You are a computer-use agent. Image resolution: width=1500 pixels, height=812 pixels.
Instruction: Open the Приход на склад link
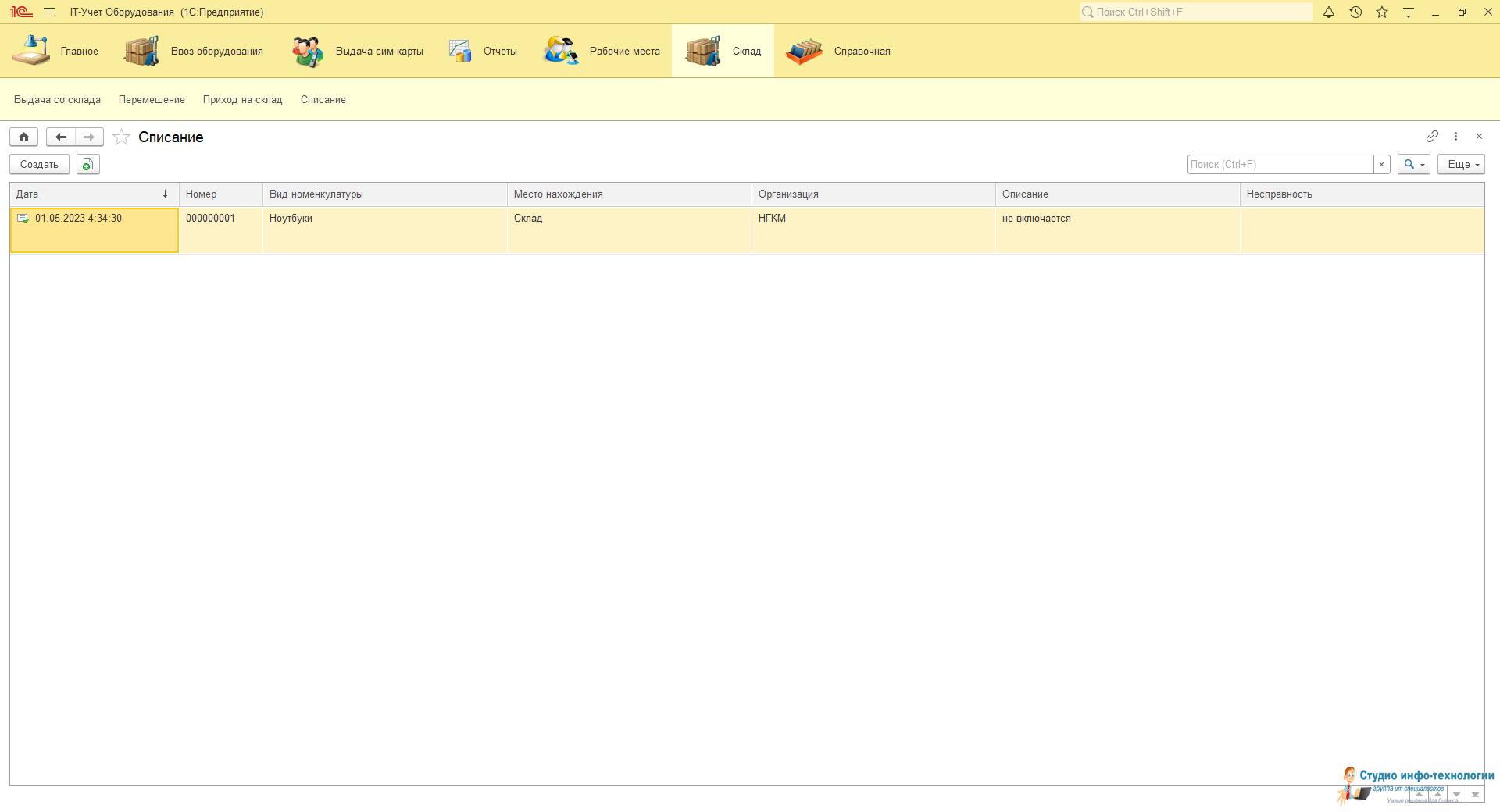(x=242, y=100)
